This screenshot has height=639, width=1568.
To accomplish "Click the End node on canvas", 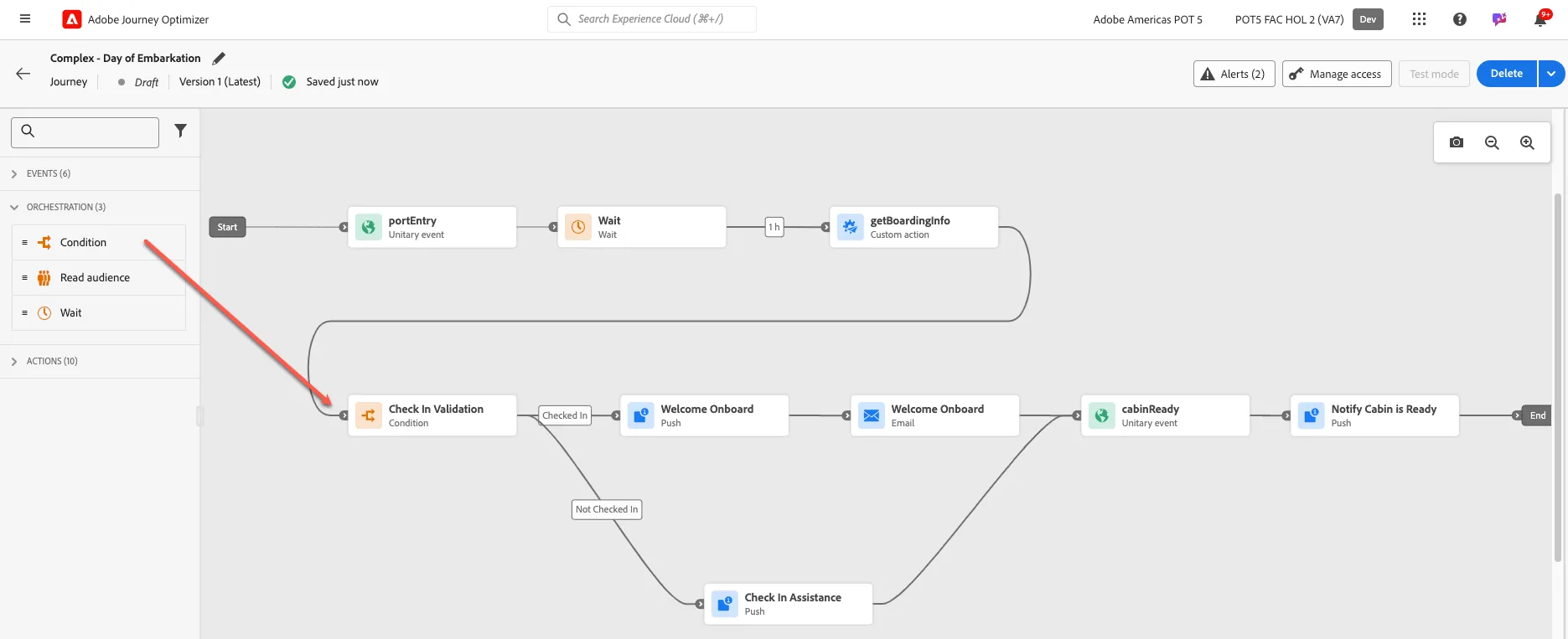I will pyautogui.click(x=1538, y=415).
